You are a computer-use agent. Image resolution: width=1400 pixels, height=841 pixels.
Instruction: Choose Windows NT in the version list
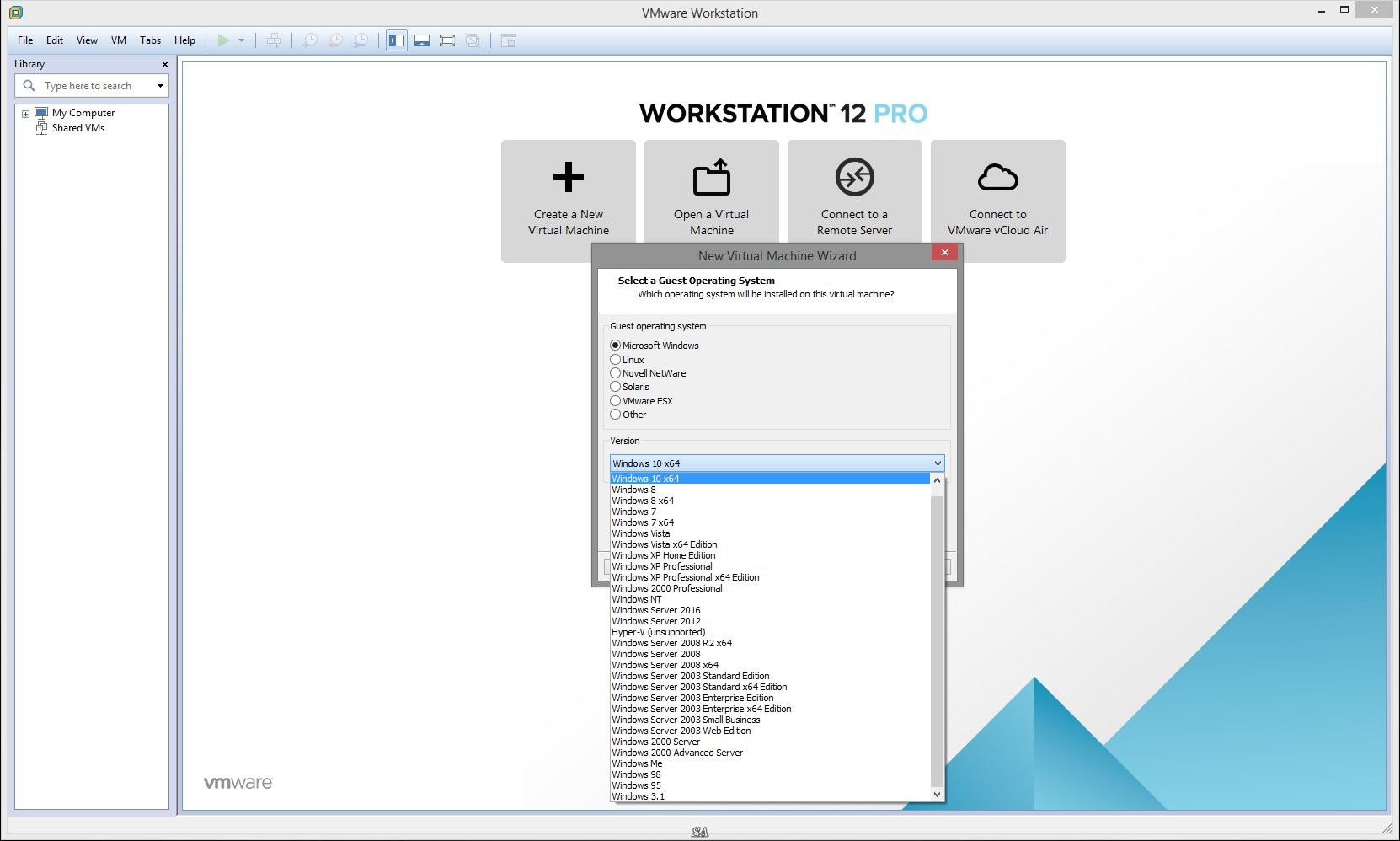(770, 599)
